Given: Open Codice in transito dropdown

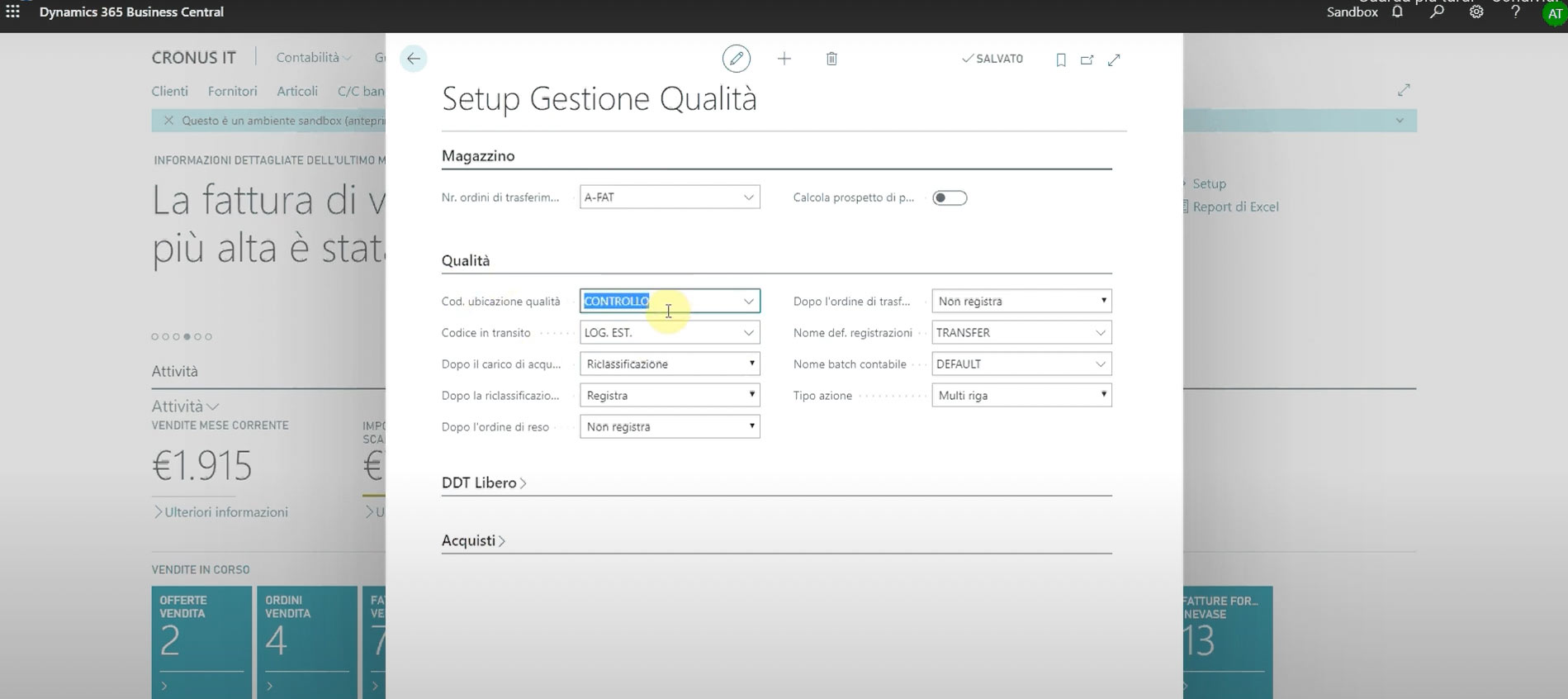Looking at the screenshot, I should pyautogui.click(x=748, y=333).
